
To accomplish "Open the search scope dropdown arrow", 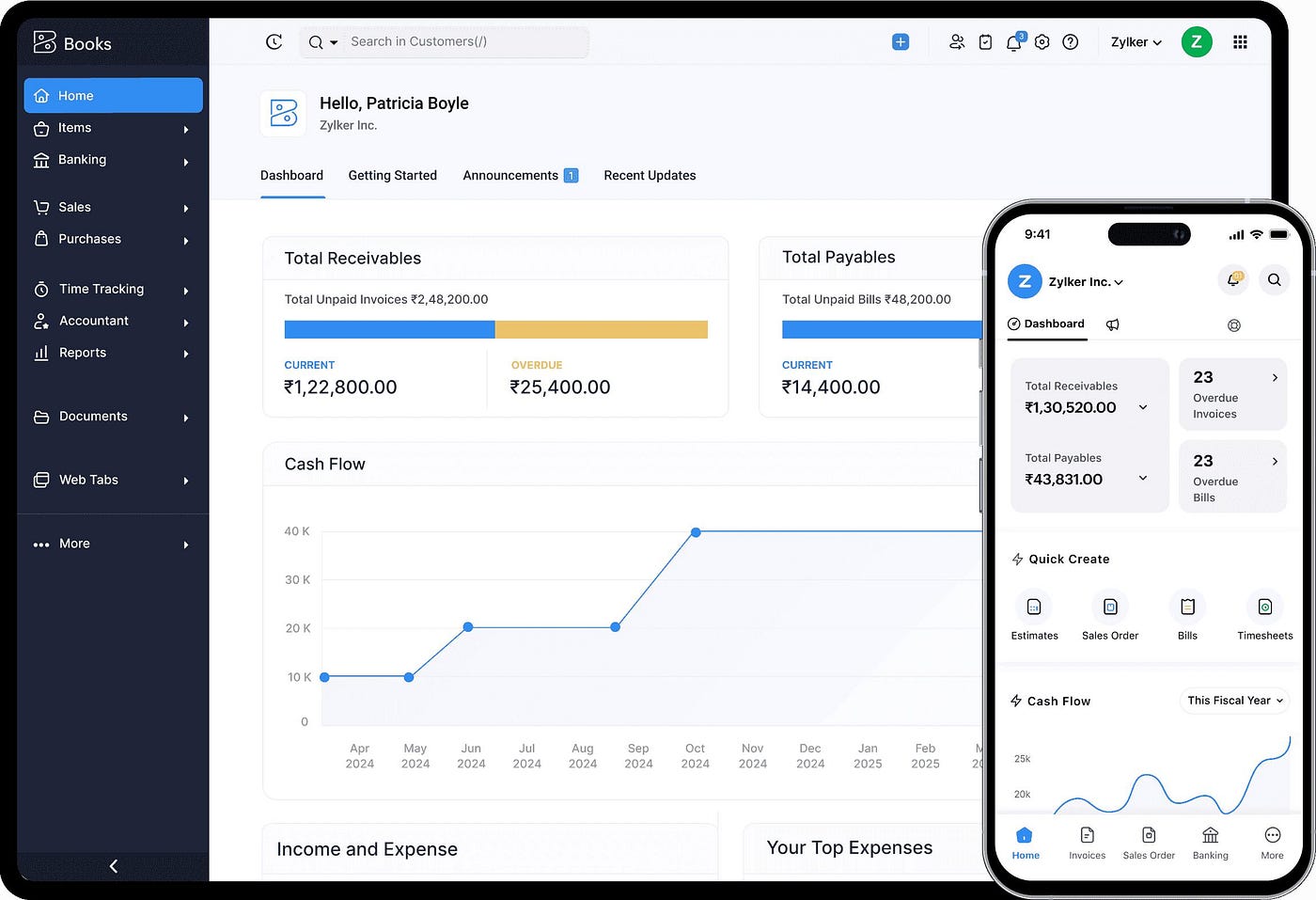I will click(x=334, y=42).
